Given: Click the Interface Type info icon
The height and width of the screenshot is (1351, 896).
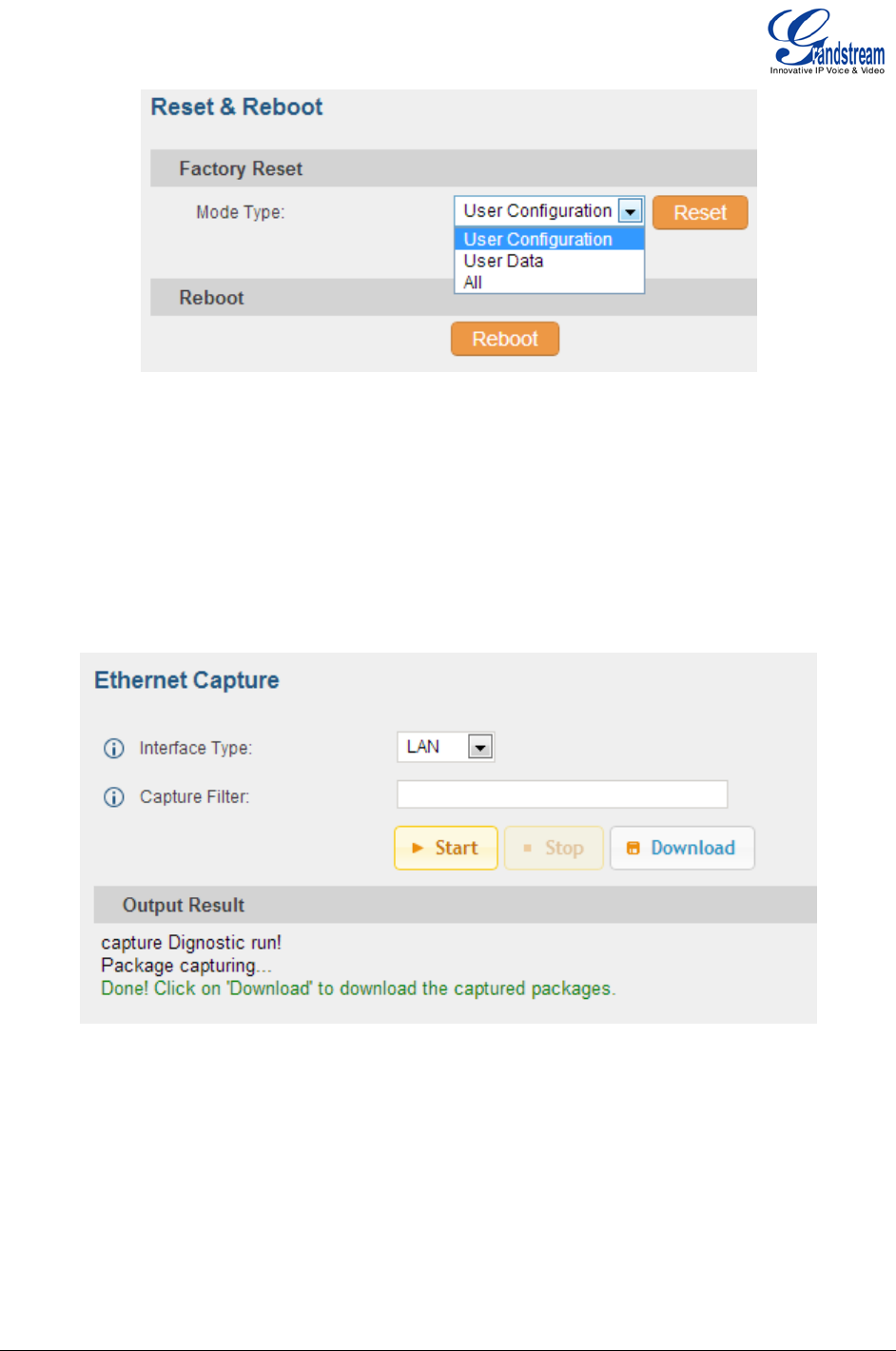Looking at the screenshot, I should [x=113, y=749].
